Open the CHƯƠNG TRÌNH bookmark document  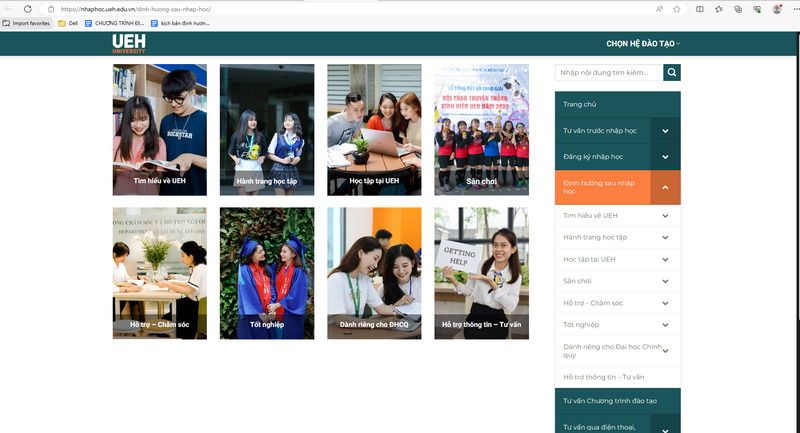click(114, 23)
